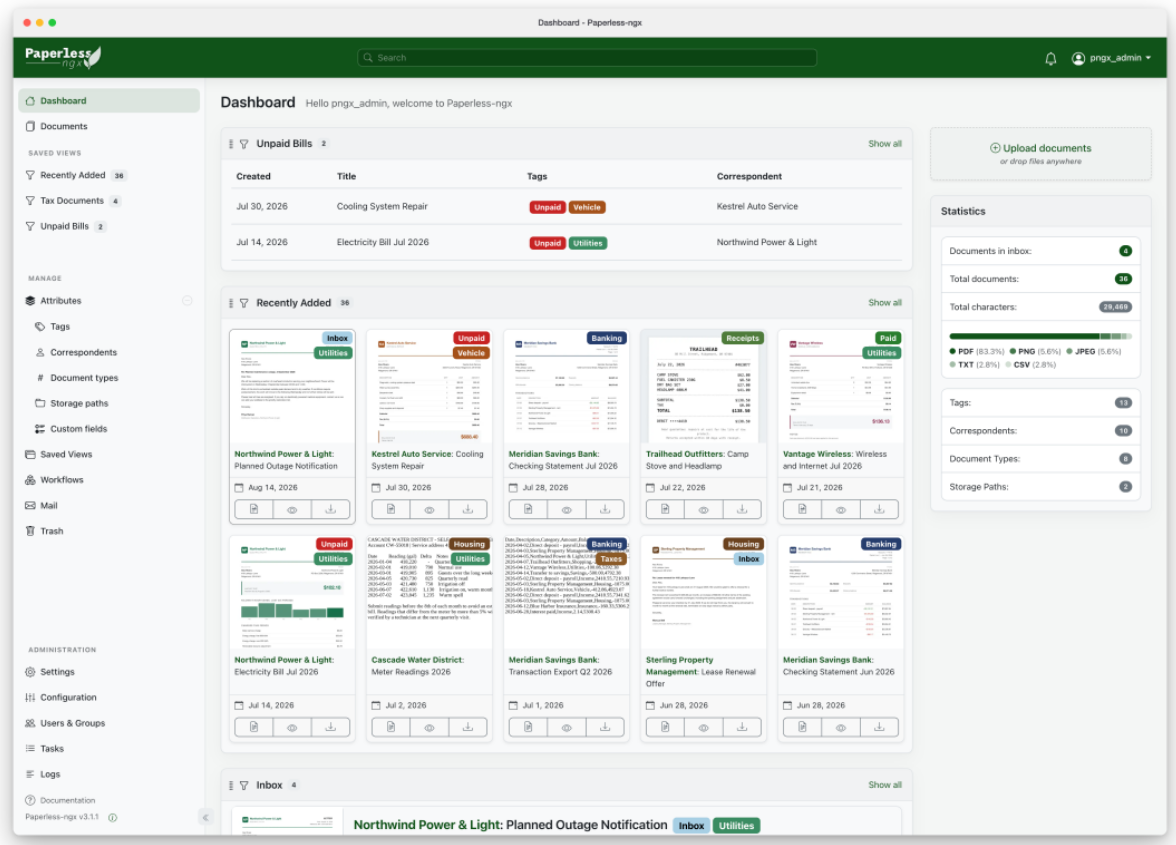Click Show all in Unpaid Bills widget

coord(885,143)
